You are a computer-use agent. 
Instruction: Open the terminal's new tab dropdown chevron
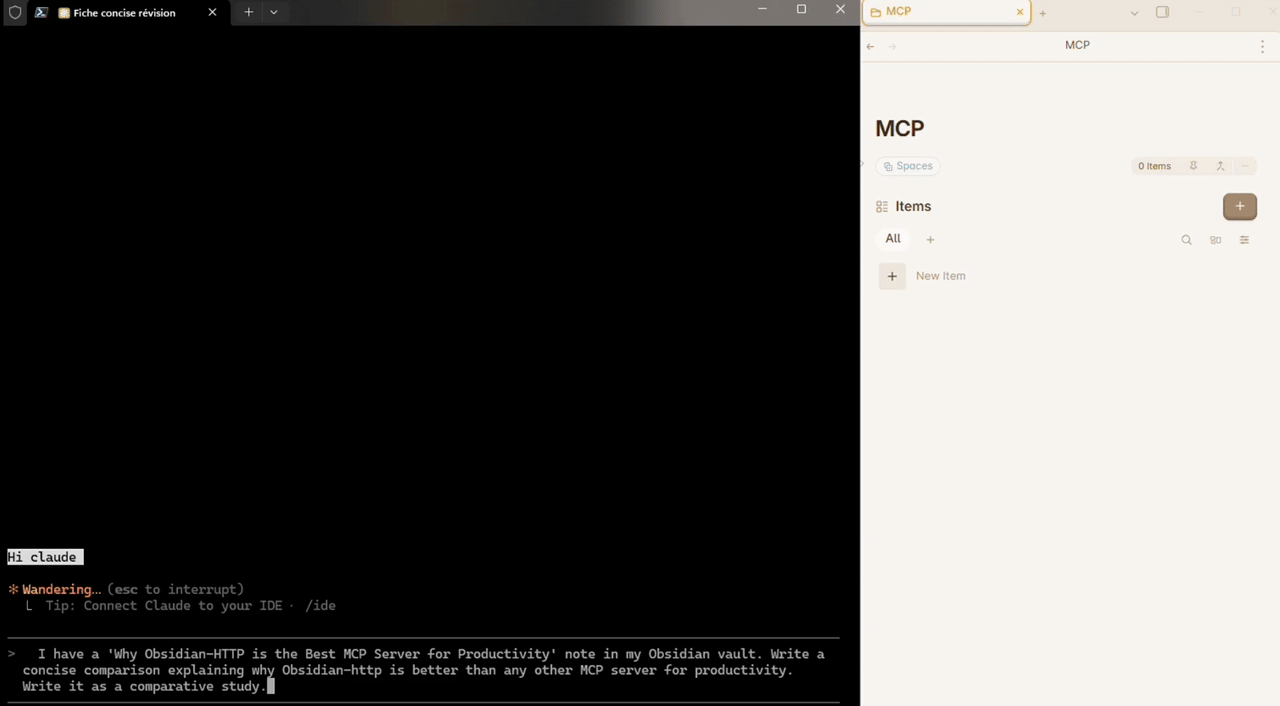coord(273,12)
